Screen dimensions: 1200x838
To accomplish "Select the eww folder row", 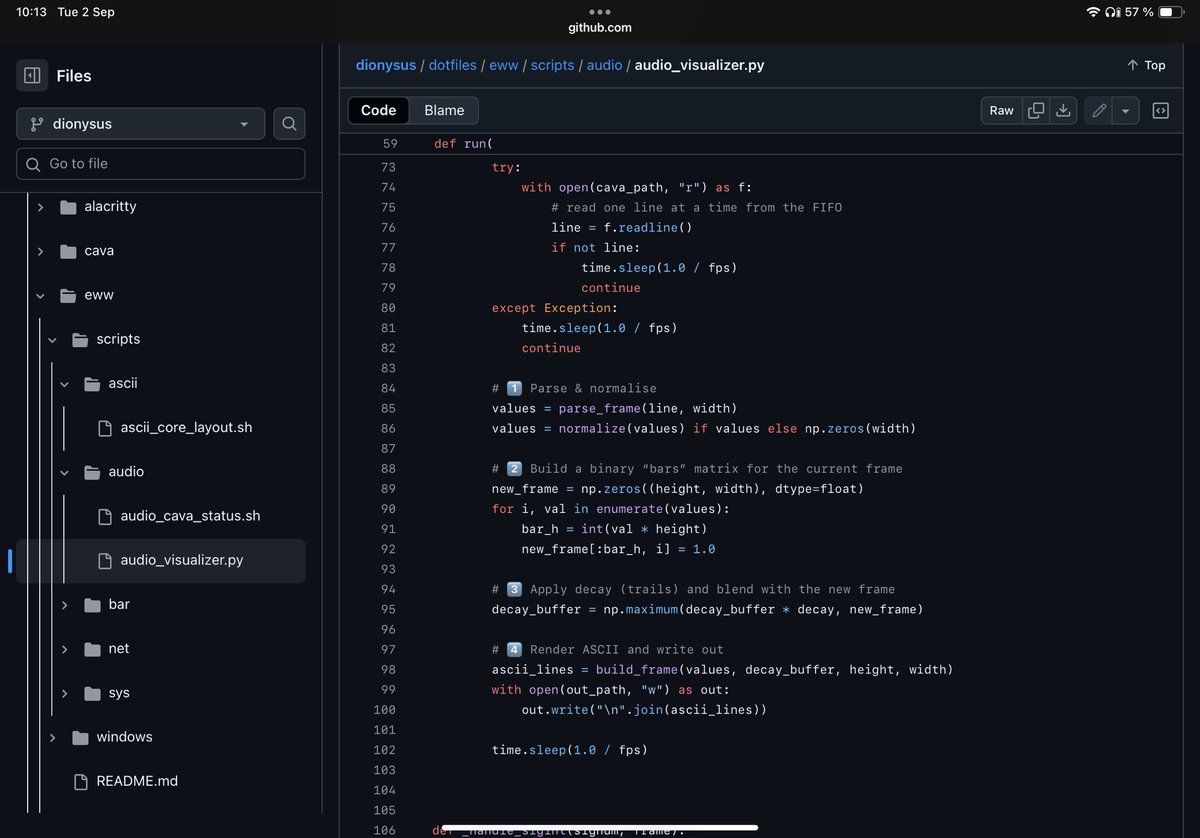I will pyautogui.click(x=160, y=295).
